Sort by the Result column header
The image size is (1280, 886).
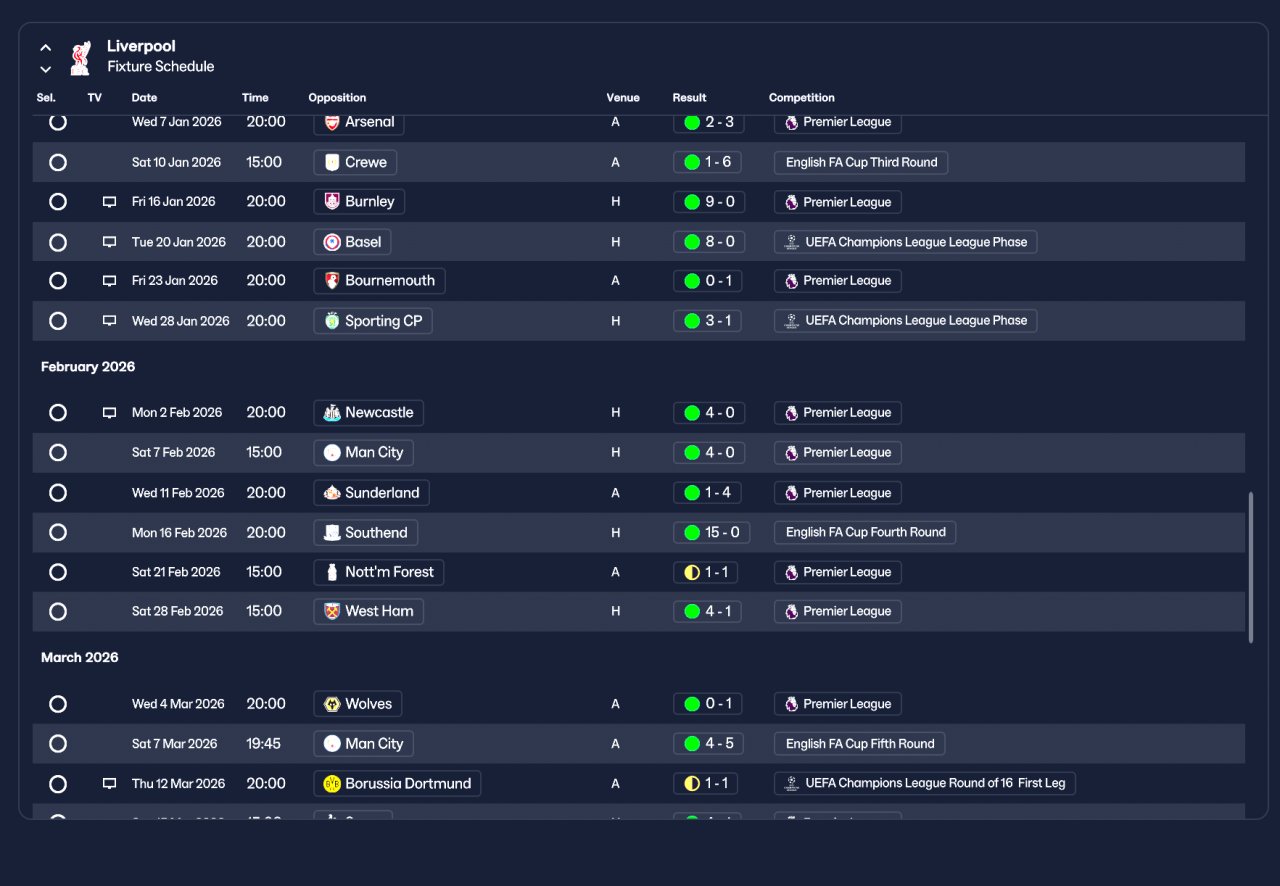point(690,98)
